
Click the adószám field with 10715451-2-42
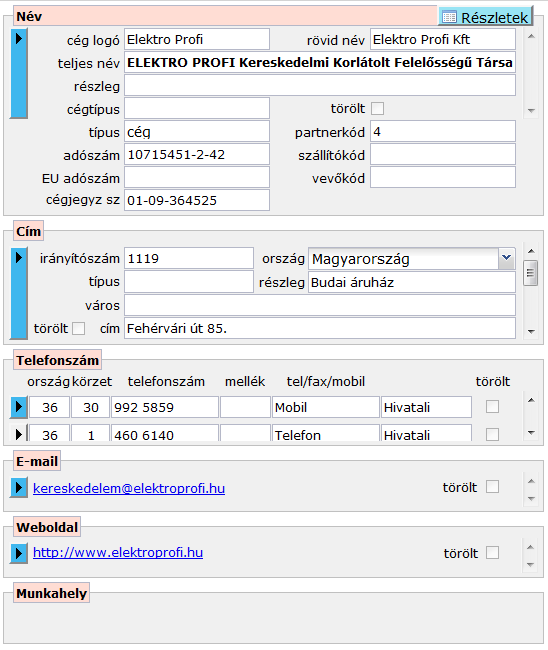point(197,155)
